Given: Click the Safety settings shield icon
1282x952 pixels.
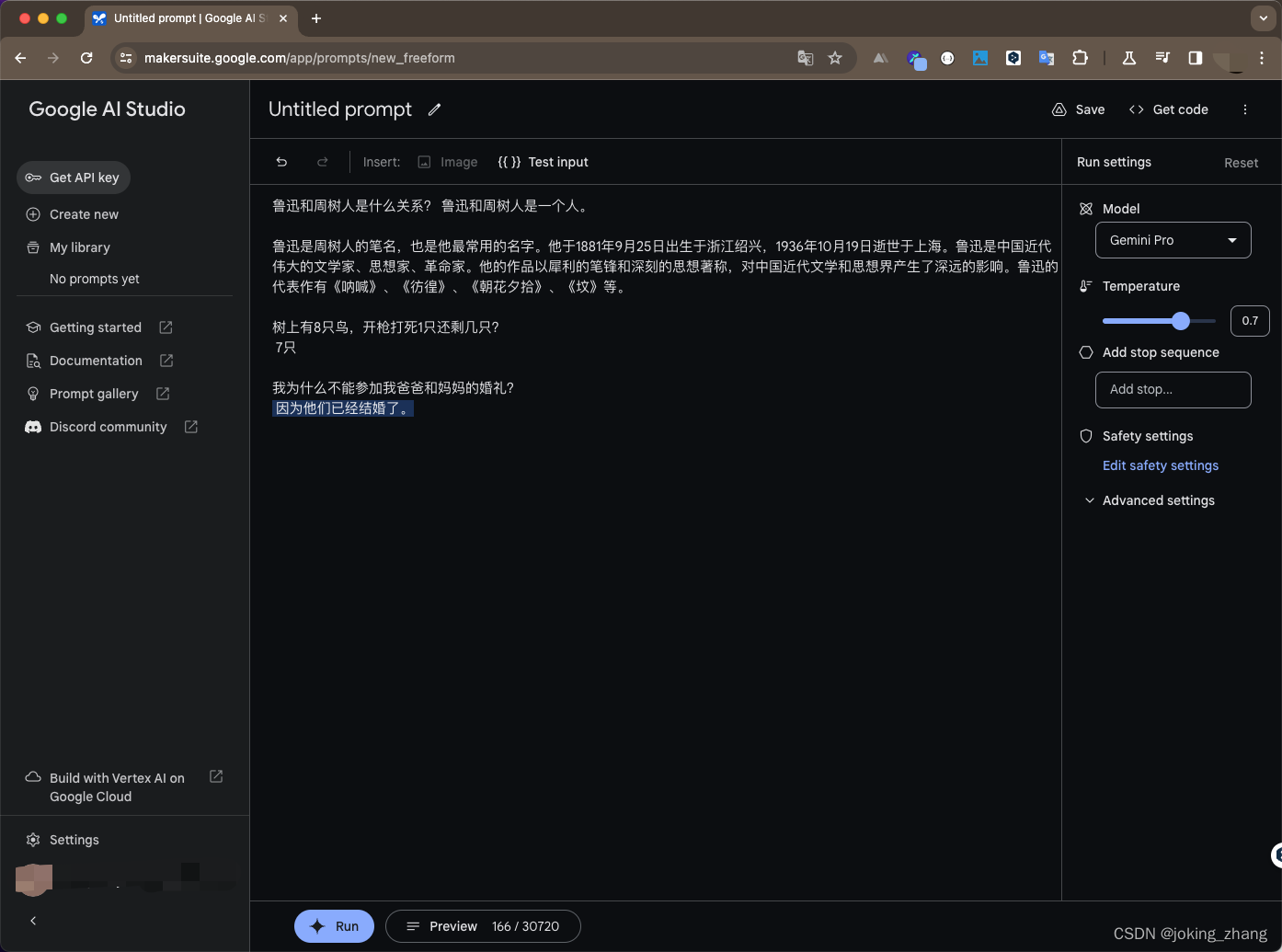Looking at the screenshot, I should pyautogui.click(x=1086, y=436).
